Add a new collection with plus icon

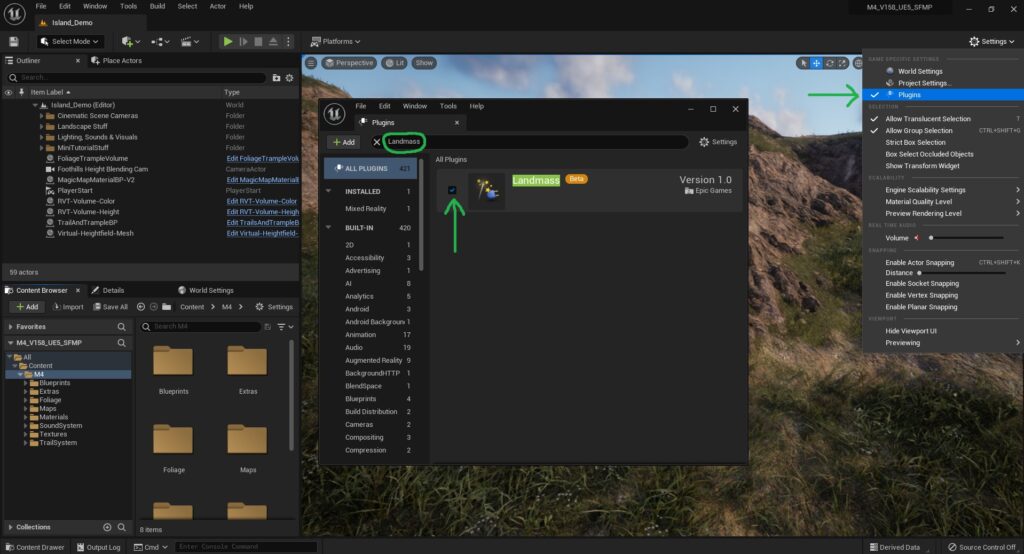coord(107,527)
